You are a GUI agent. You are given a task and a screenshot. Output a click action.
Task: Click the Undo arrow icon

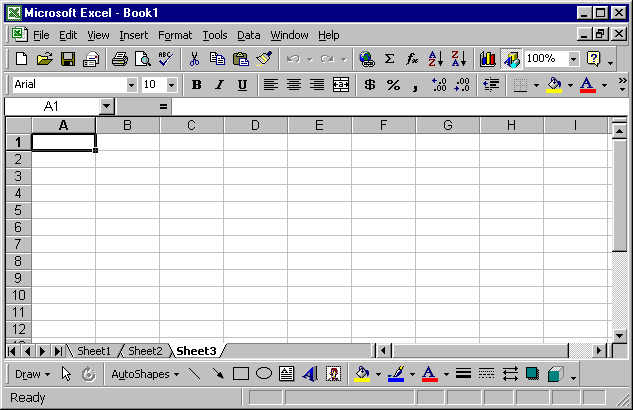[x=293, y=59]
